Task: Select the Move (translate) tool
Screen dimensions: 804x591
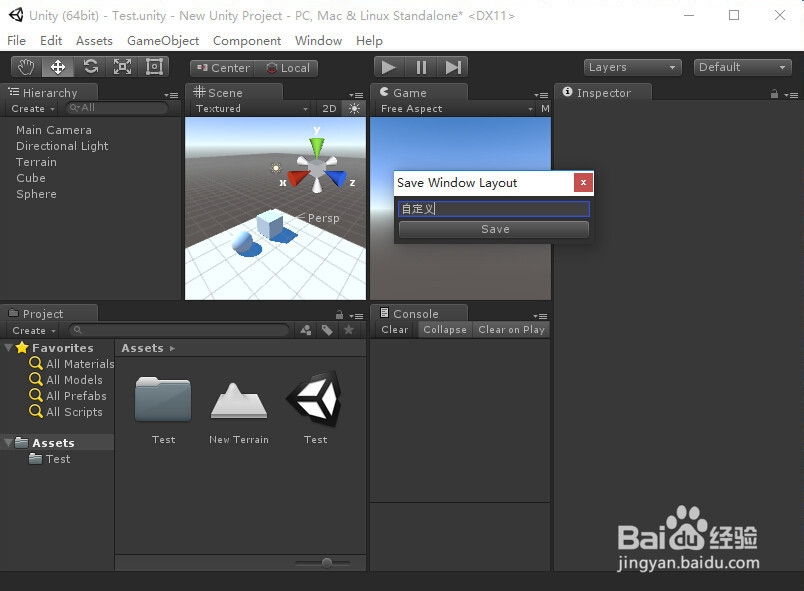Action: (x=57, y=67)
